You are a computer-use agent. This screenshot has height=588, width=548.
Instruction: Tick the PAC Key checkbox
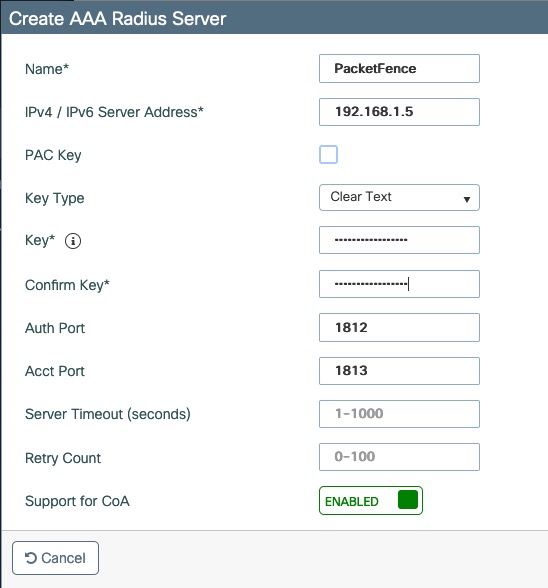(328, 154)
